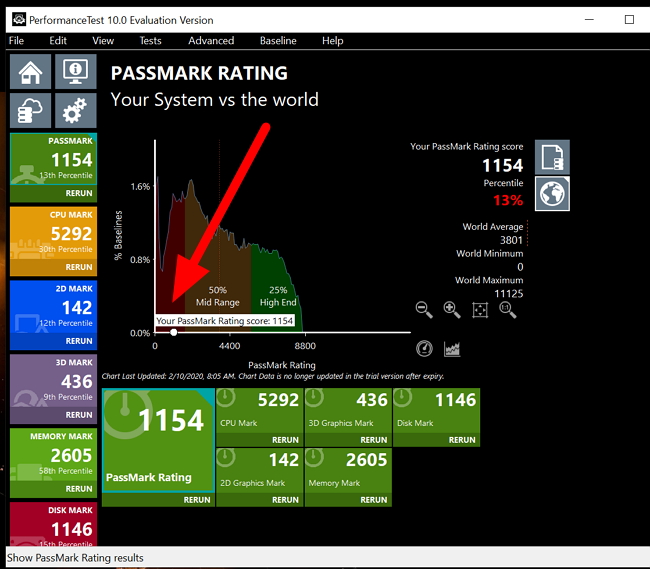Viewport: 650px width, 569px height.
Task: Click the world globe comparison icon
Action: click(552, 194)
